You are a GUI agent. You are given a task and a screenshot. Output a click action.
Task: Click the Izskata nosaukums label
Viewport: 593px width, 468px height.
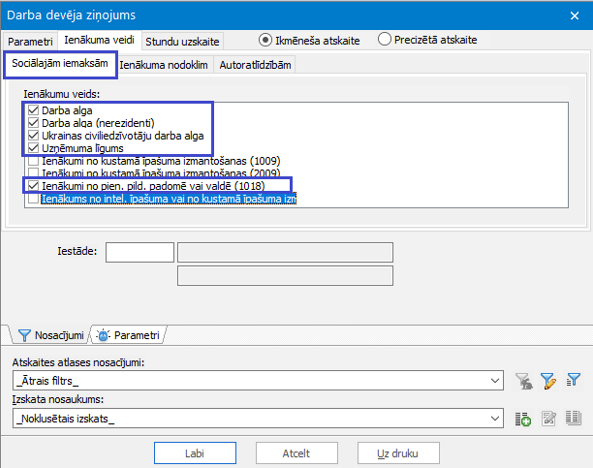point(58,400)
